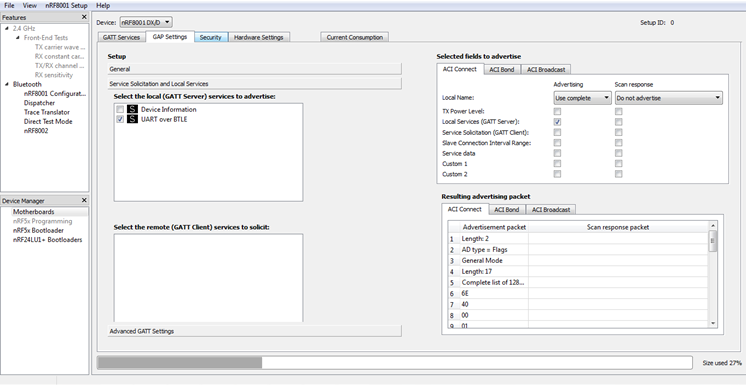Open the View menu

click(30, 6)
